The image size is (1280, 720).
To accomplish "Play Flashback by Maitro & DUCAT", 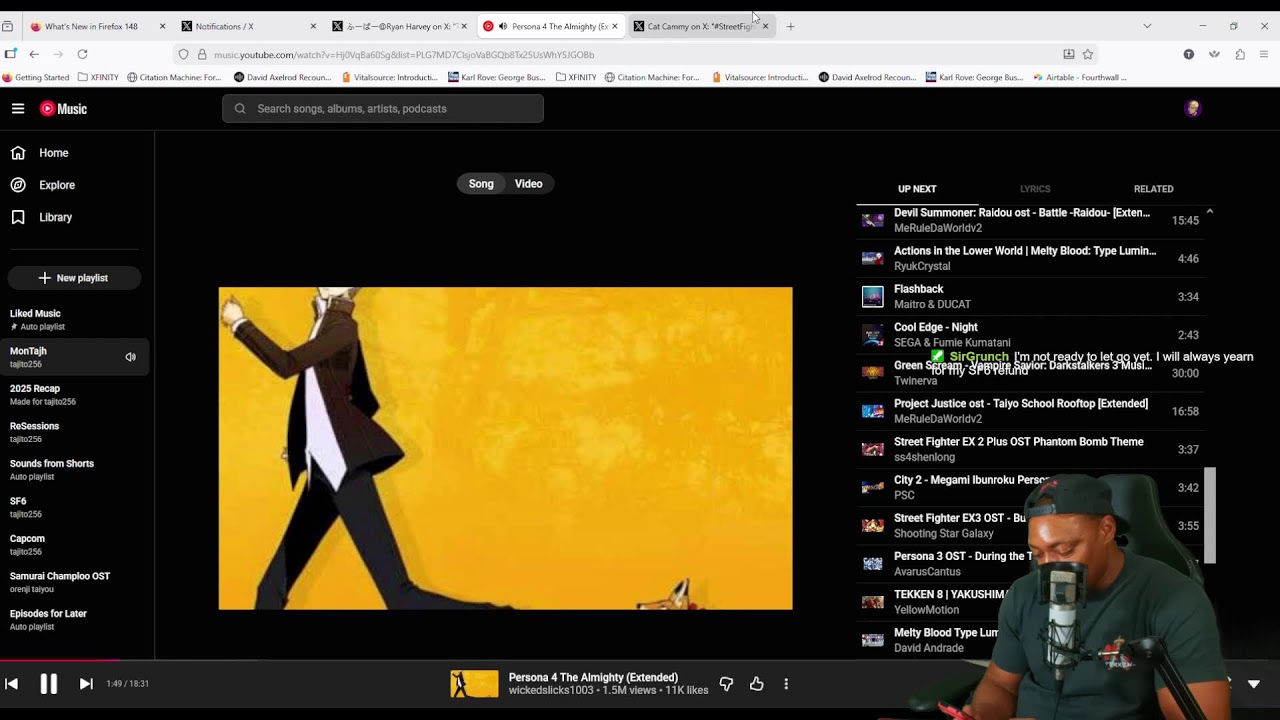I will (x=1030, y=297).
